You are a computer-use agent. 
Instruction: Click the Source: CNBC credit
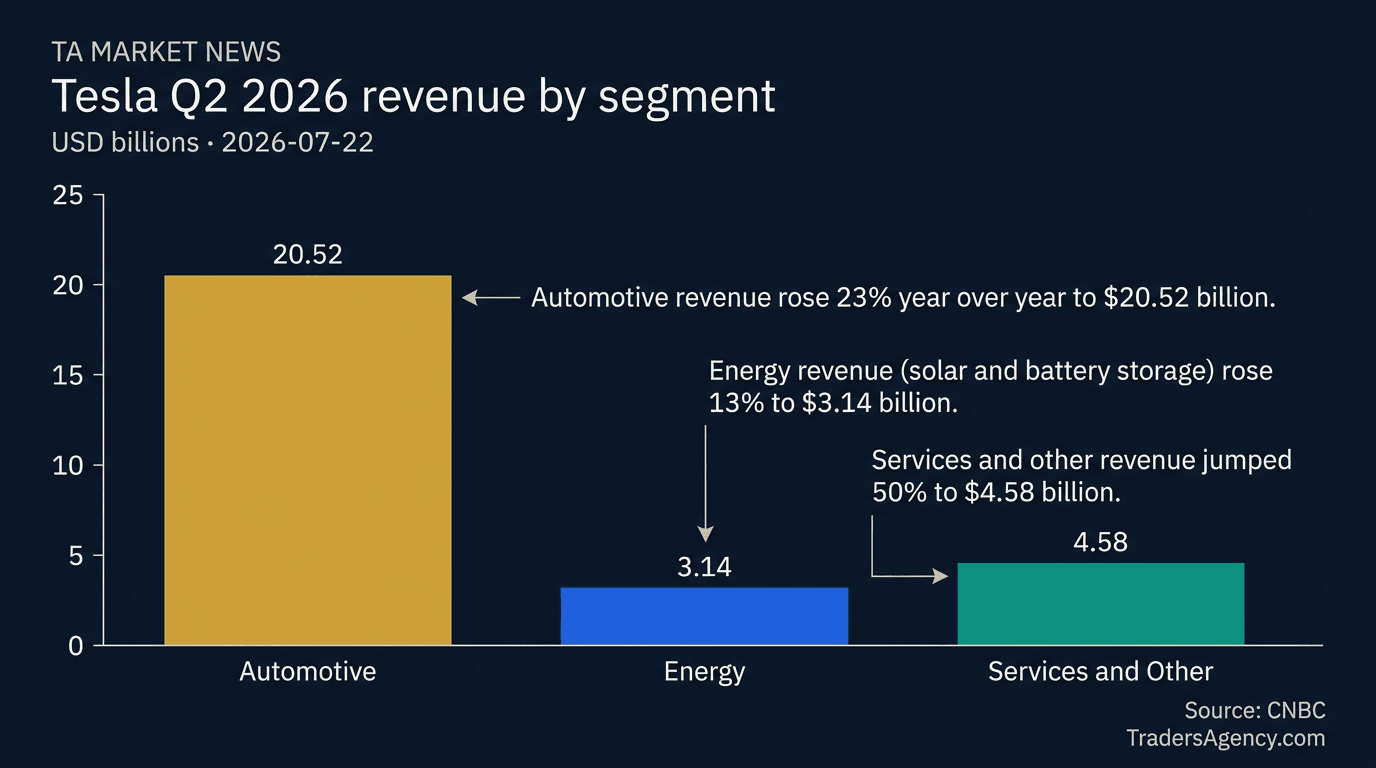(x=1255, y=711)
